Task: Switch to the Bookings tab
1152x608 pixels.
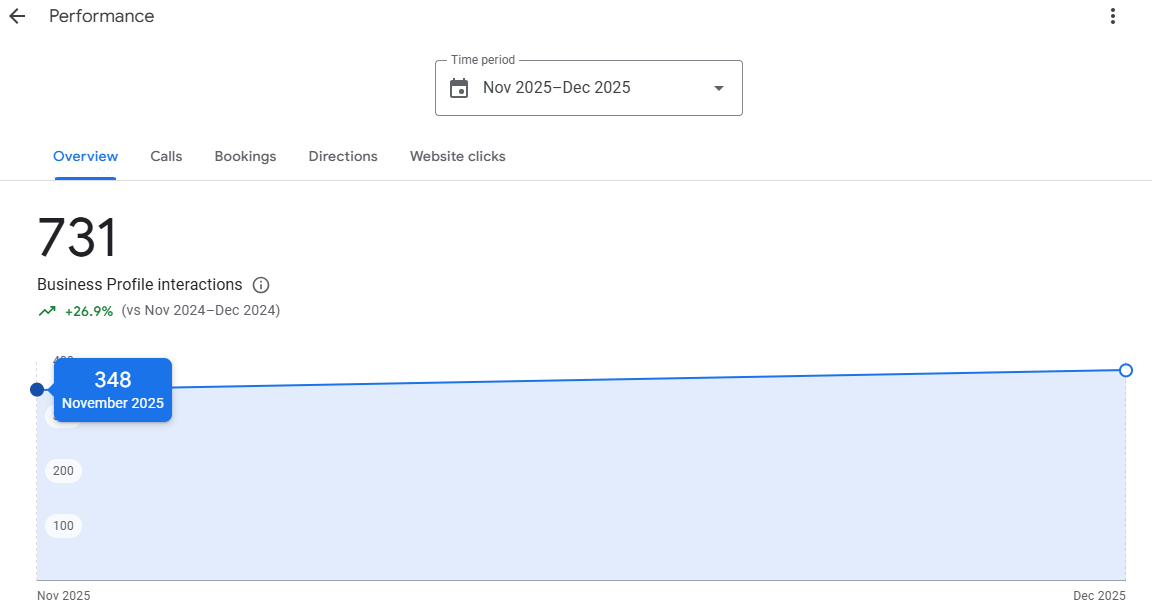Action: [x=245, y=156]
